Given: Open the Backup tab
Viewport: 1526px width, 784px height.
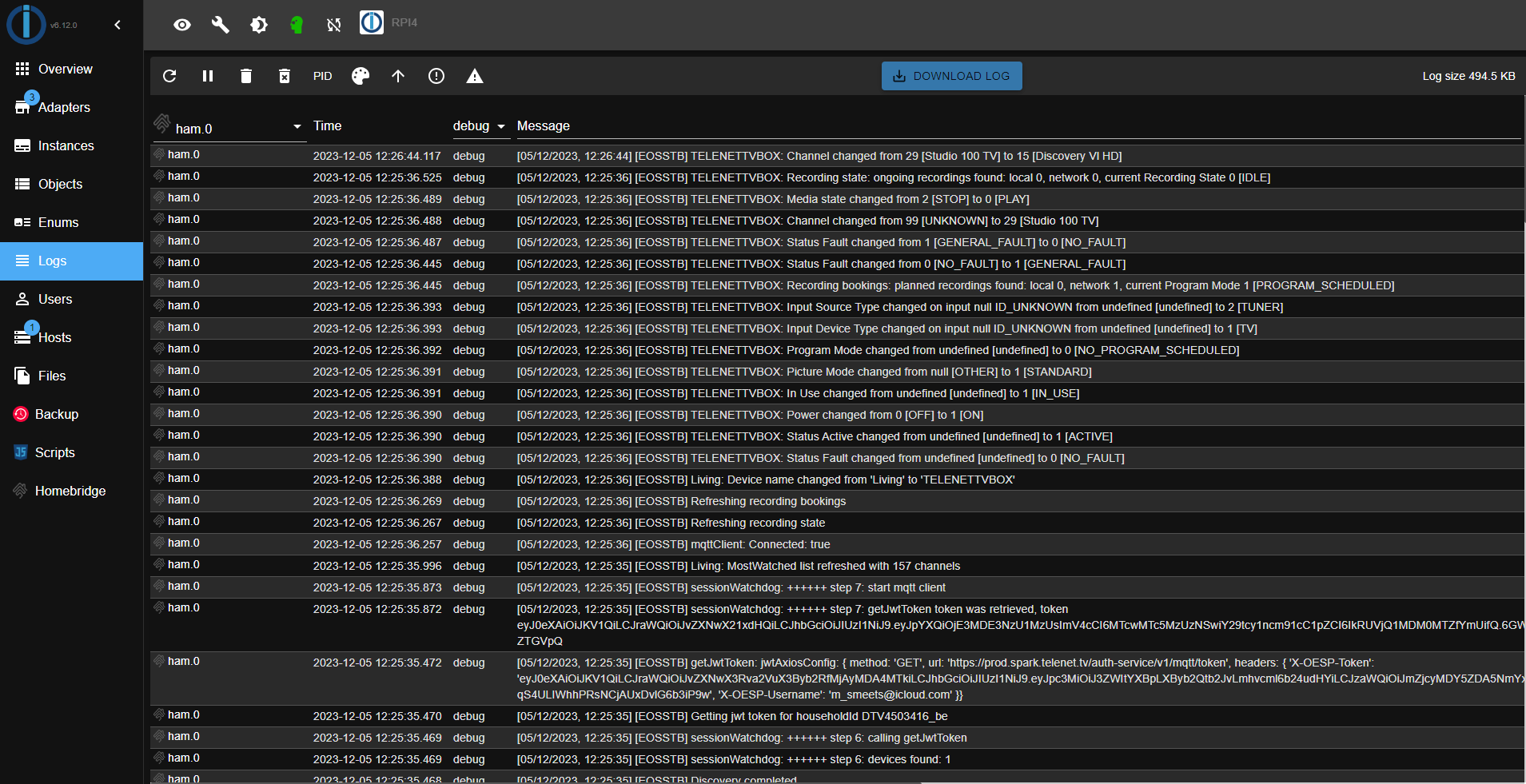Looking at the screenshot, I should (x=71, y=414).
